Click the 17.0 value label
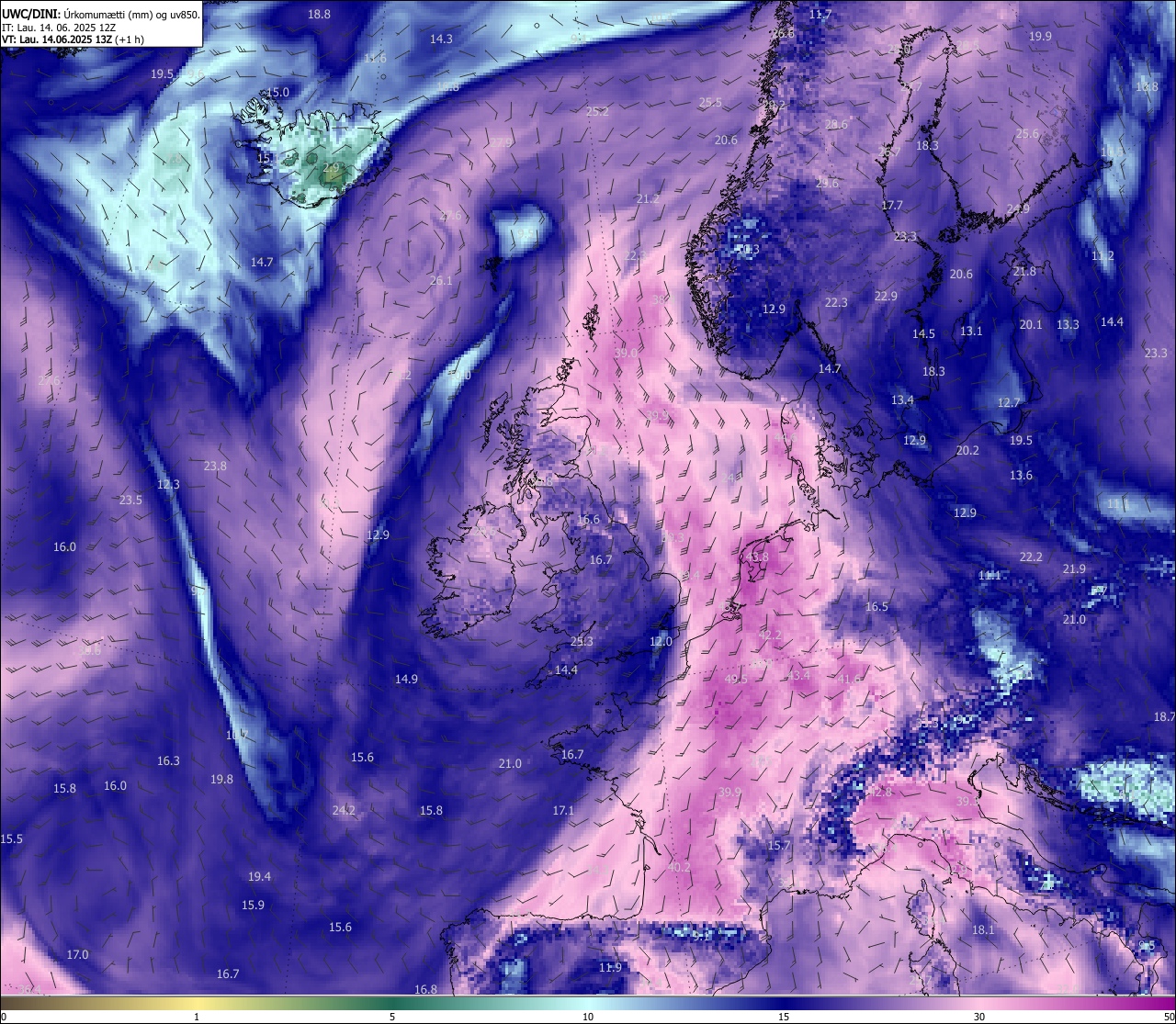1176x1024 pixels. point(77,955)
